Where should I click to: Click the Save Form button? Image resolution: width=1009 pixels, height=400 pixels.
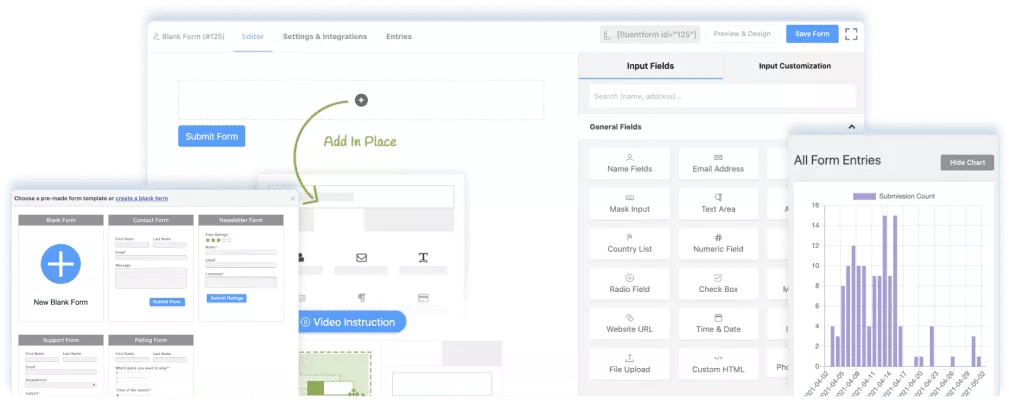click(812, 34)
